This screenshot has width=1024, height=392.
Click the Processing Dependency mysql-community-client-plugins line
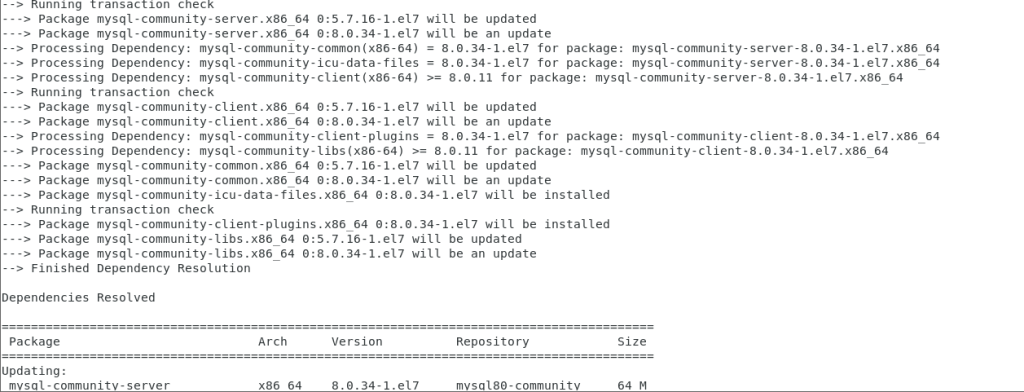coord(470,137)
